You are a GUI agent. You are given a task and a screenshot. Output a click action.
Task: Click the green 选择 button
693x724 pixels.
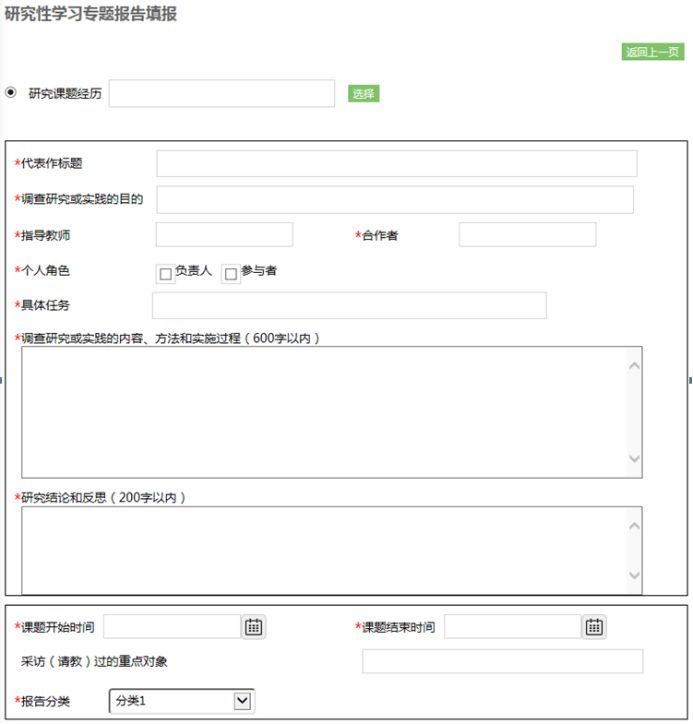coord(363,94)
